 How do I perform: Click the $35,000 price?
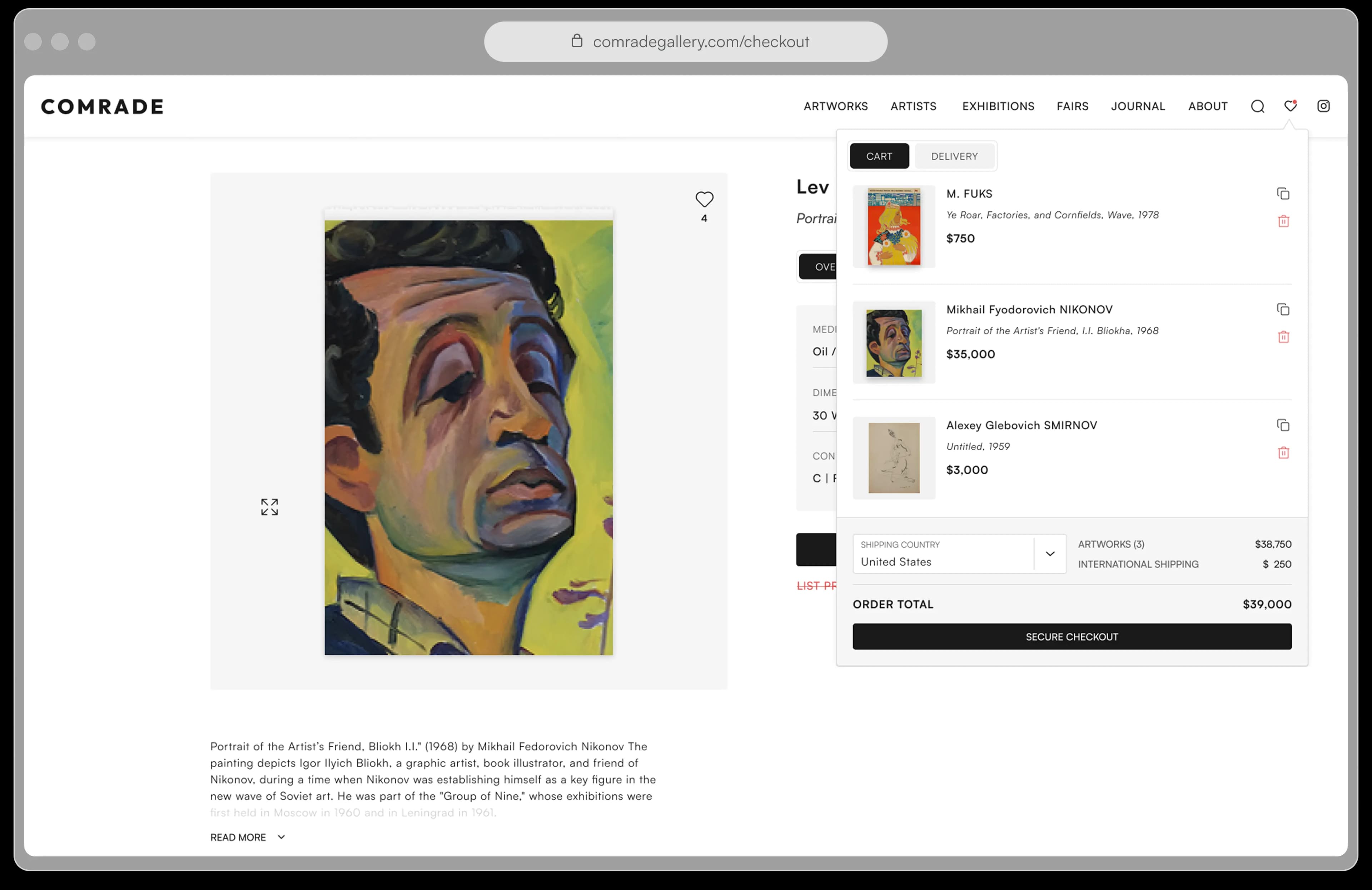click(970, 354)
